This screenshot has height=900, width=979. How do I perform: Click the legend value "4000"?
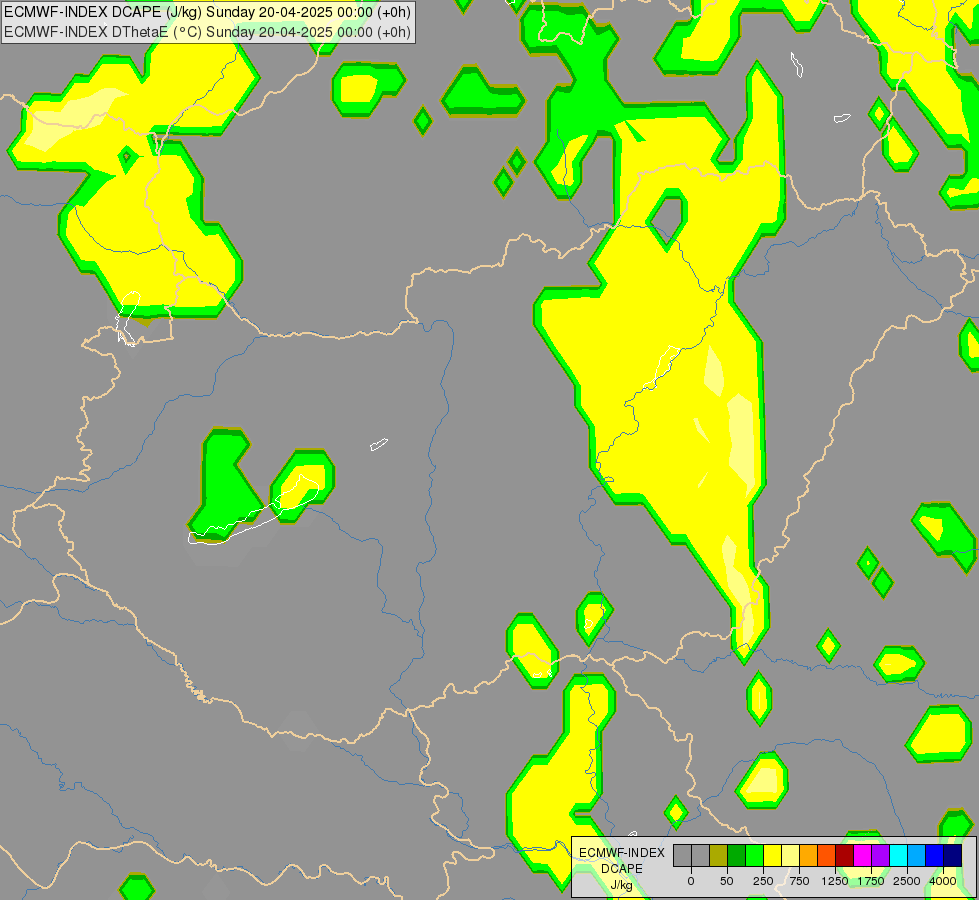pyautogui.click(x=943, y=881)
